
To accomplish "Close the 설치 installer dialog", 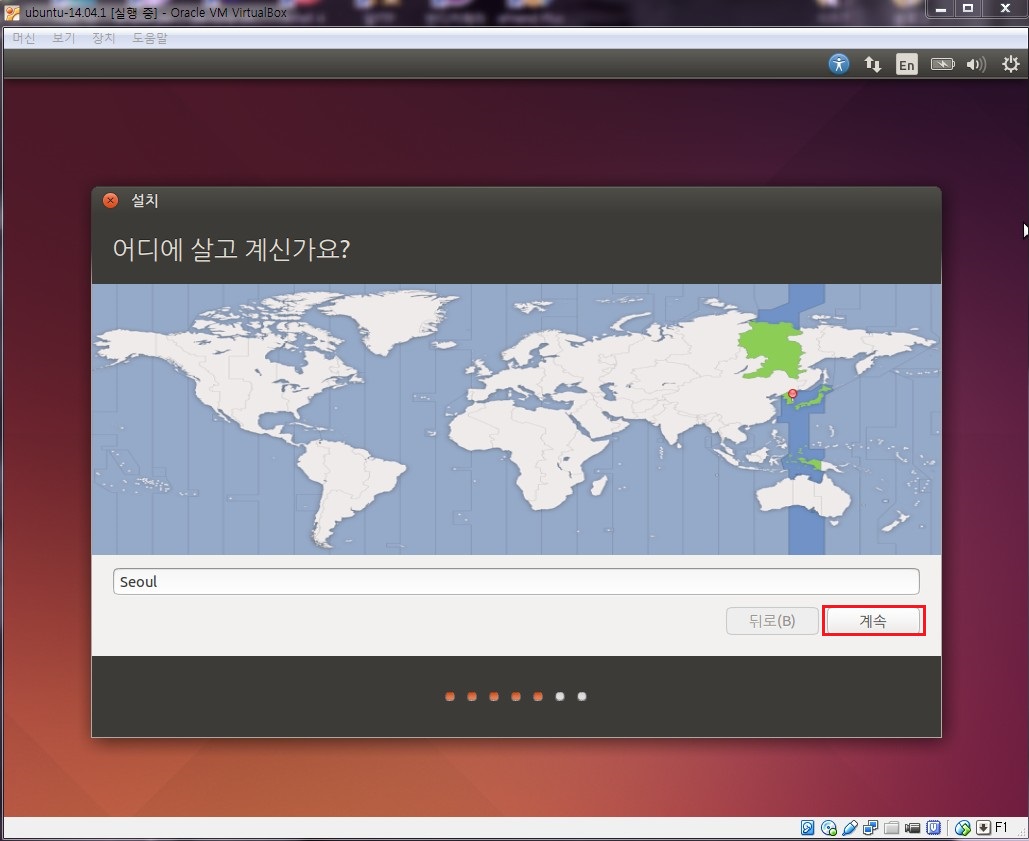I will [110, 200].
